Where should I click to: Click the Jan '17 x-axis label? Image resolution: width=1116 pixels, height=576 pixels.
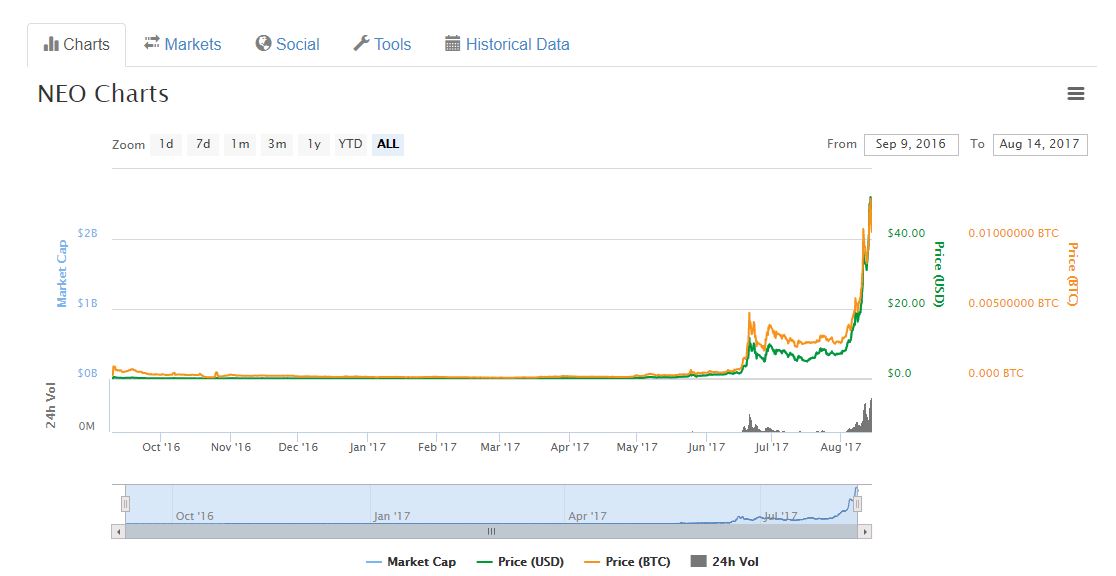pos(367,447)
